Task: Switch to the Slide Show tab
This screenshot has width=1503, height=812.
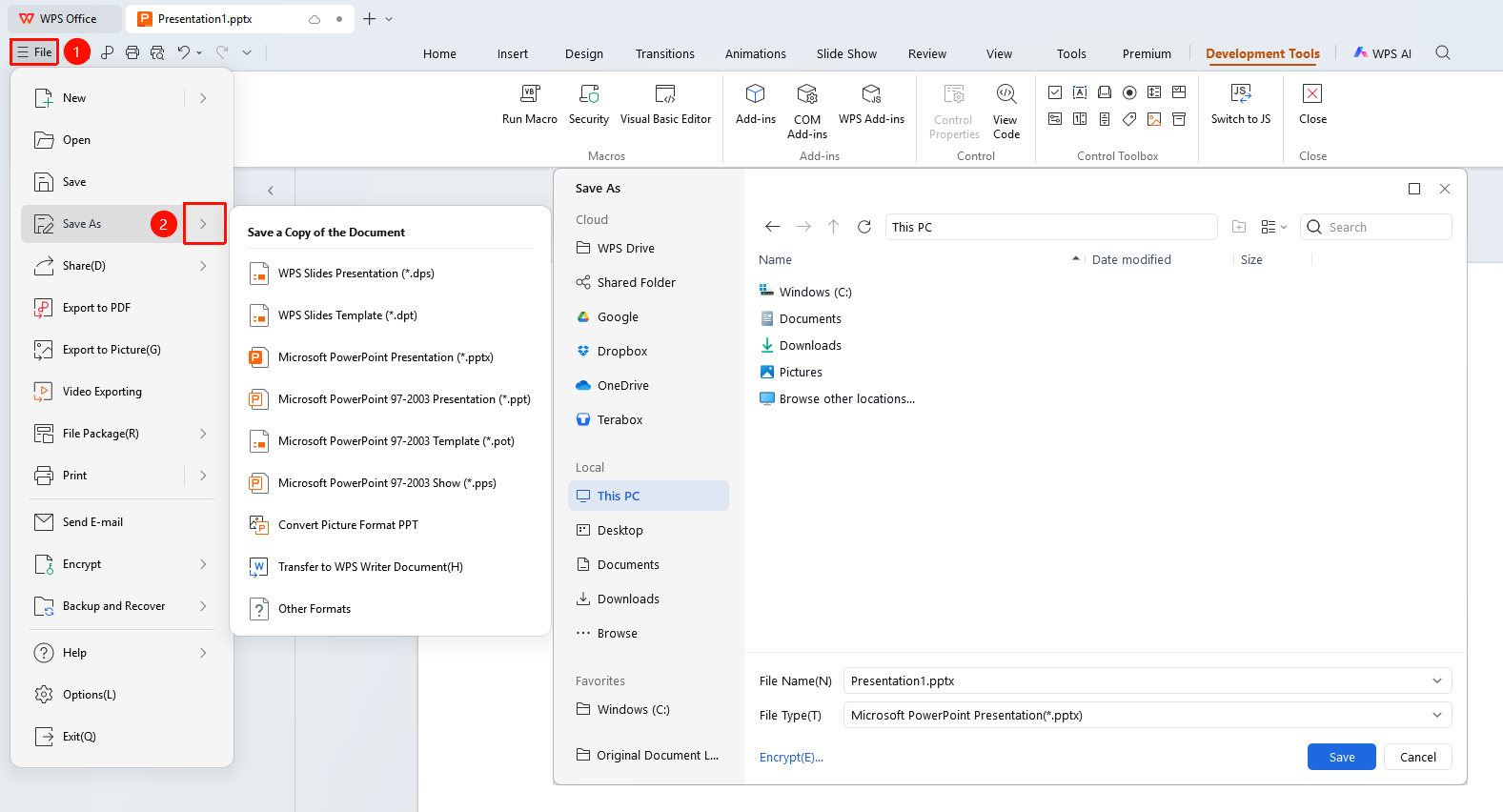Action: 846,53
